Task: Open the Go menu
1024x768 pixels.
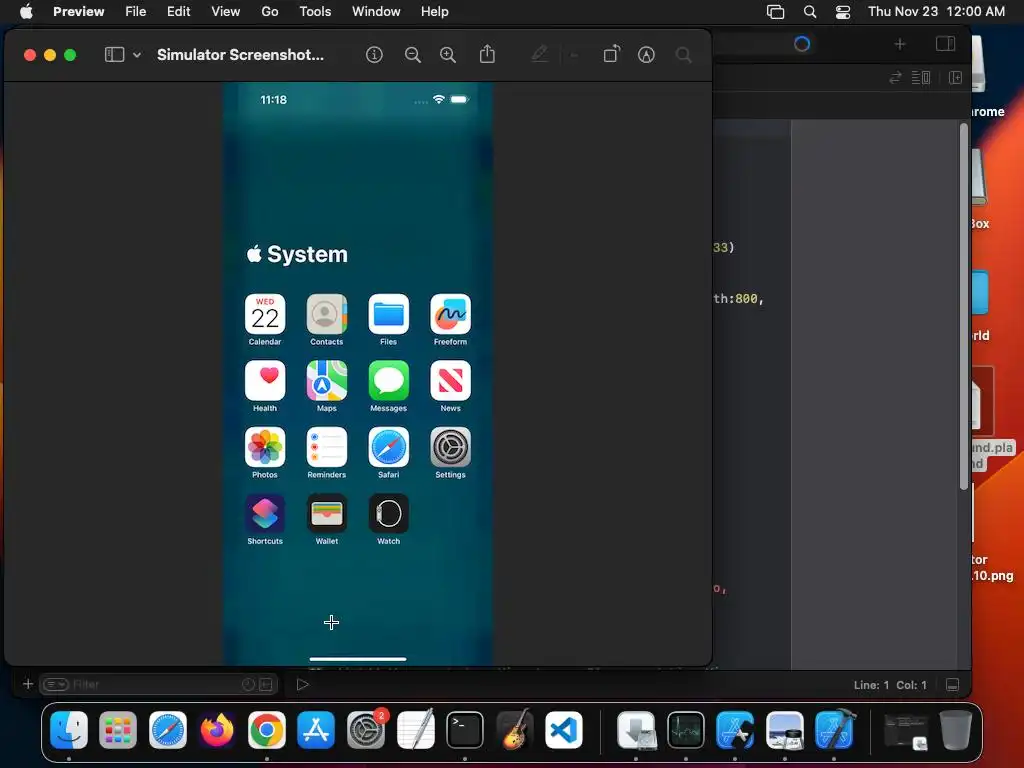Action: click(x=270, y=11)
